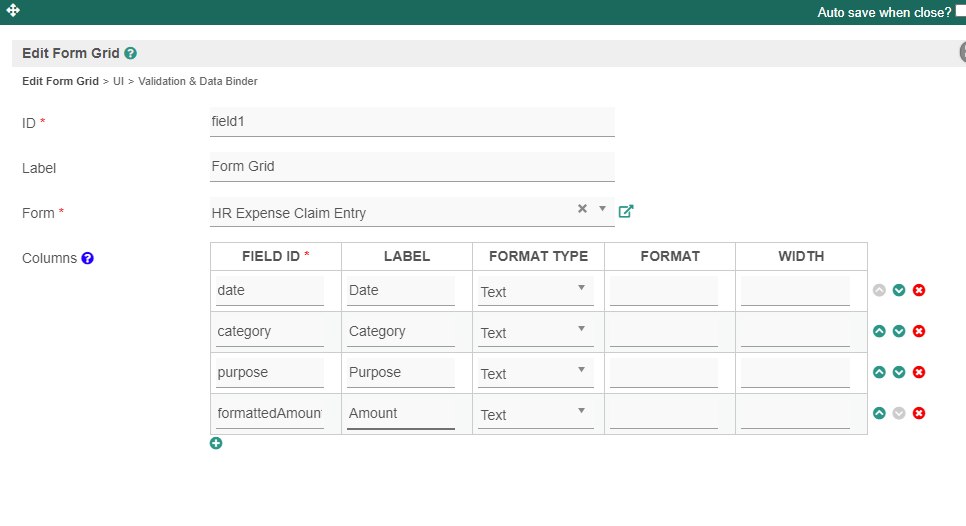The image size is (966, 526).
Task: Add a new column row with plus icon
Action: click(216, 443)
